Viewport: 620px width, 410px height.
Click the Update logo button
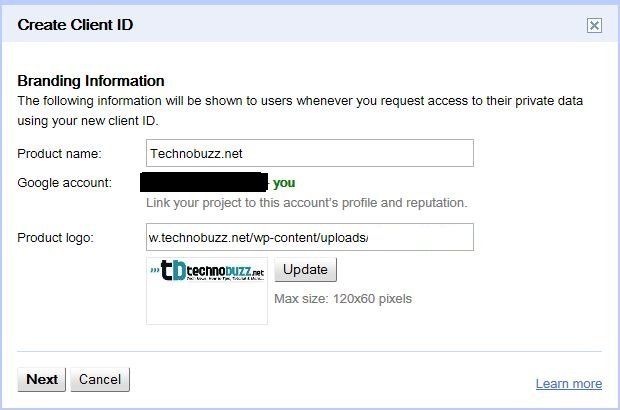[305, 270]
